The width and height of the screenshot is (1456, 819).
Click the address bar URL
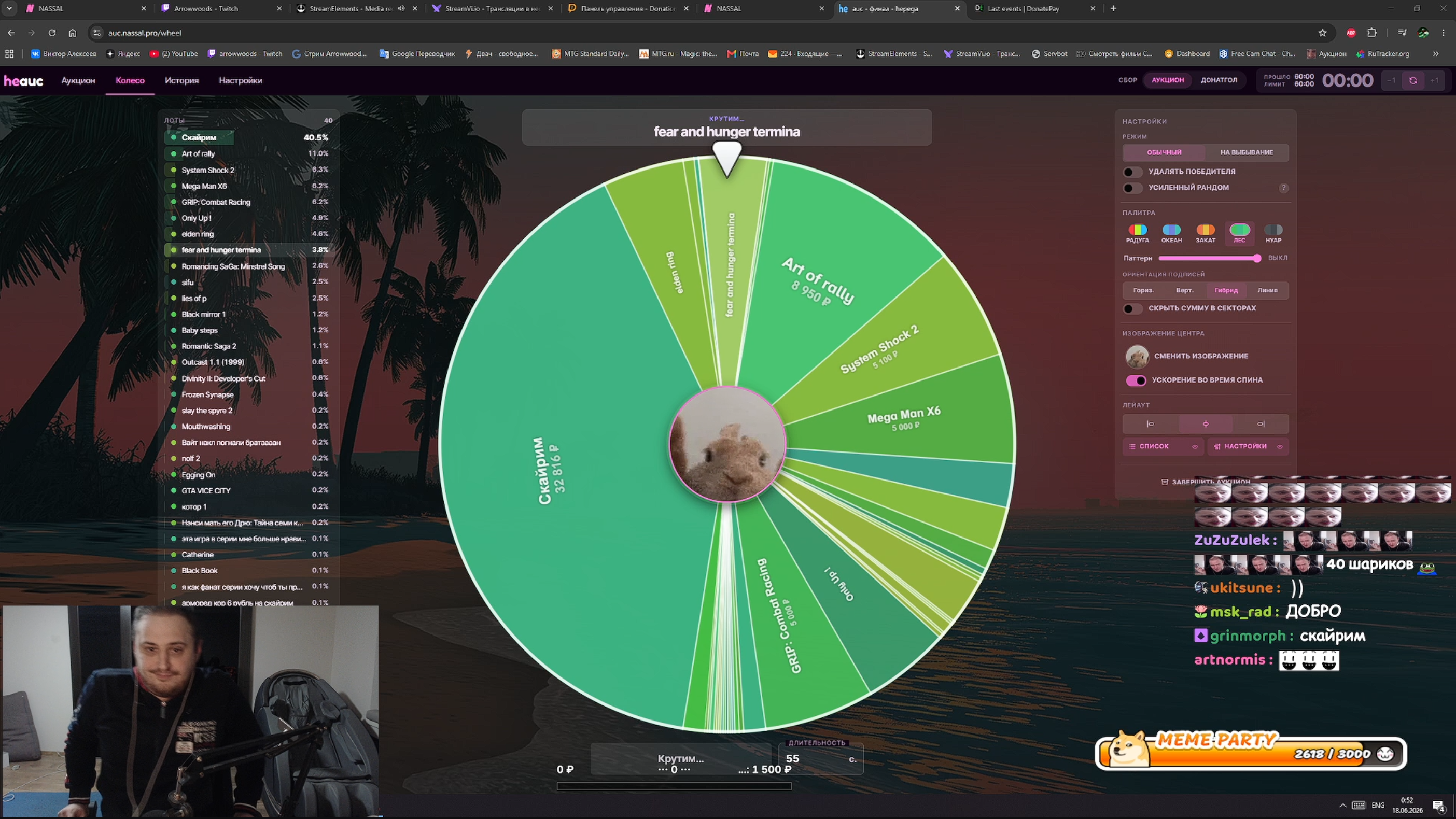point(145,33)
